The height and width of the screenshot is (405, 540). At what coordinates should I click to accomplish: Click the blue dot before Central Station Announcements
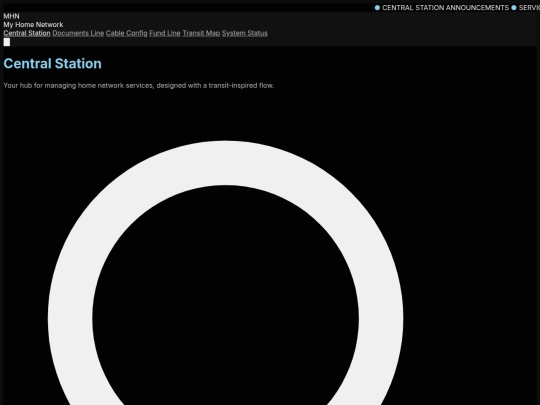[x=377, y=8]
